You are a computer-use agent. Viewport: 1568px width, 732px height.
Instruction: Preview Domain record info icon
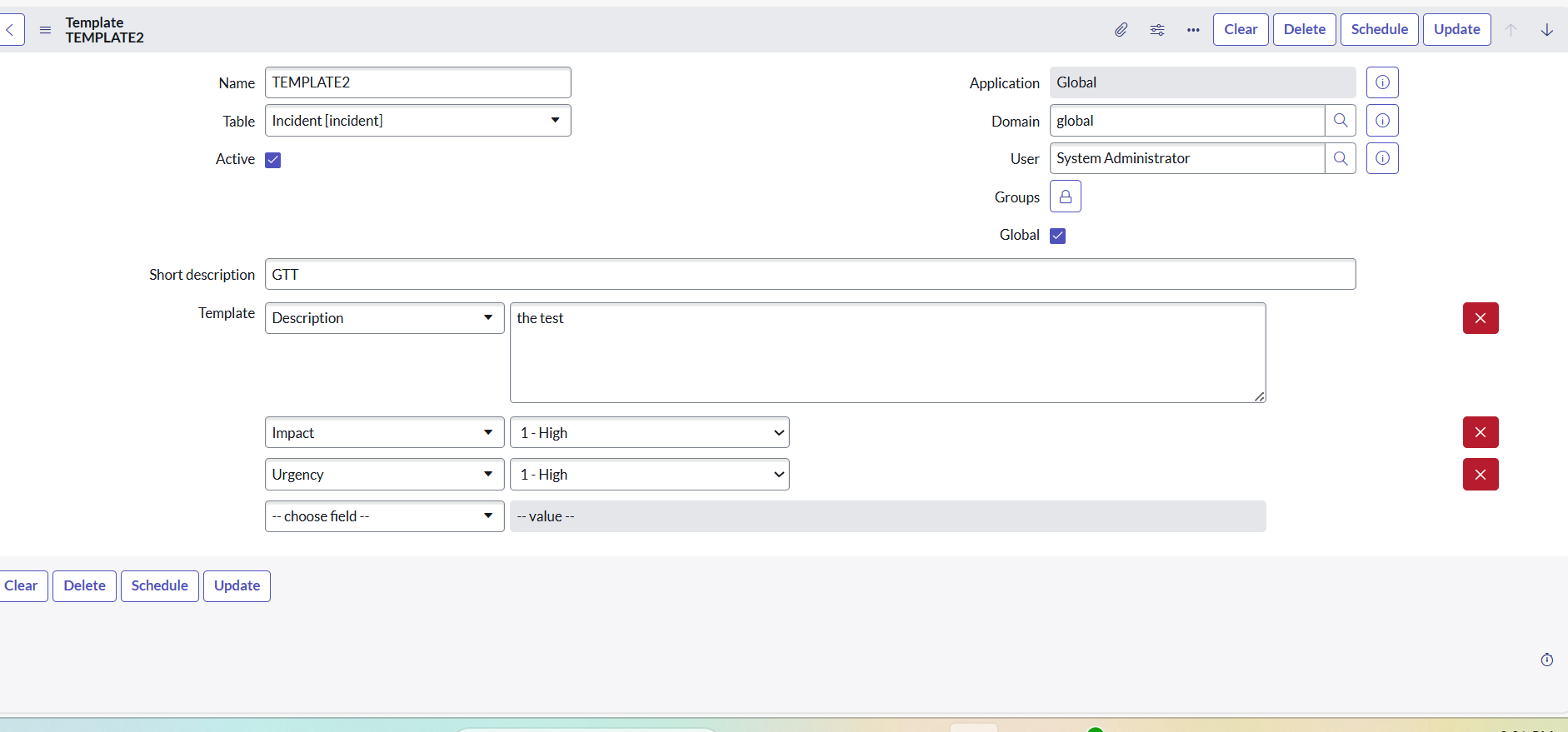tap(1382, 121)
